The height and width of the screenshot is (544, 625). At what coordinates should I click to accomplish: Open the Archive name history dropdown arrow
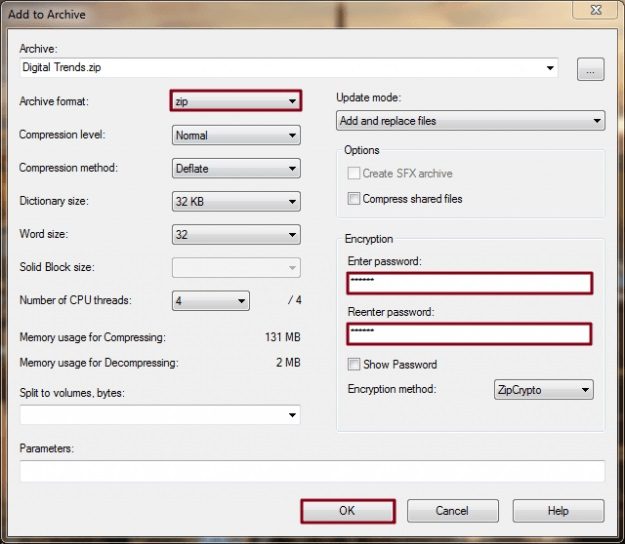[550, 68]
